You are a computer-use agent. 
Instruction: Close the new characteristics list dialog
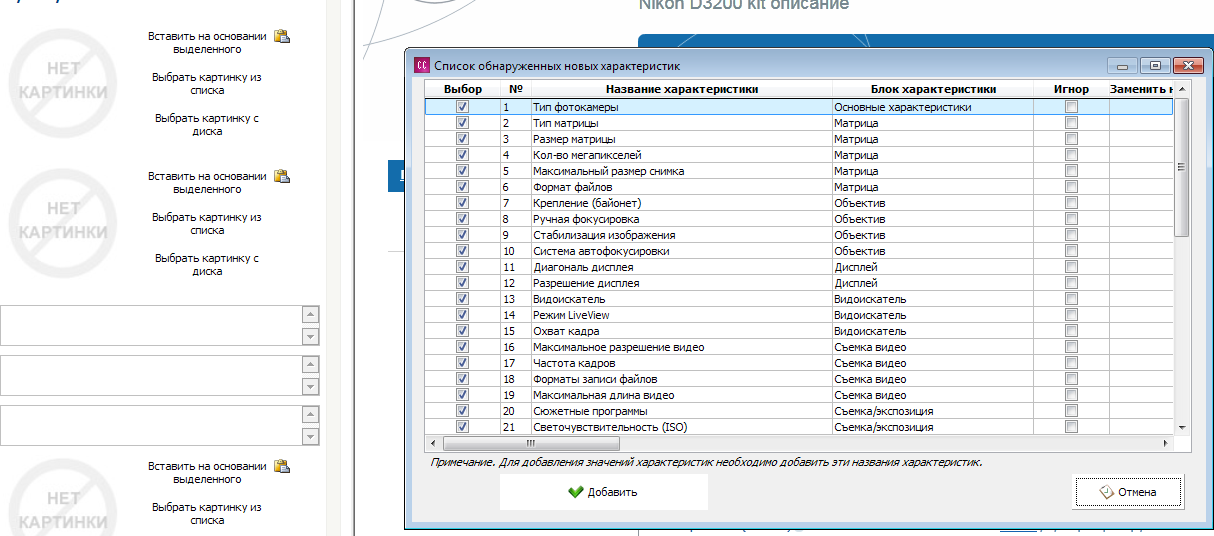click(1186, 66)
